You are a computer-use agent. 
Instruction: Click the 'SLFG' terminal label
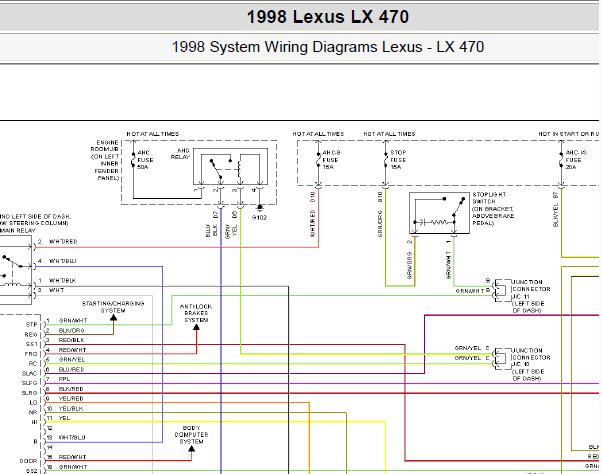[30, 383]
